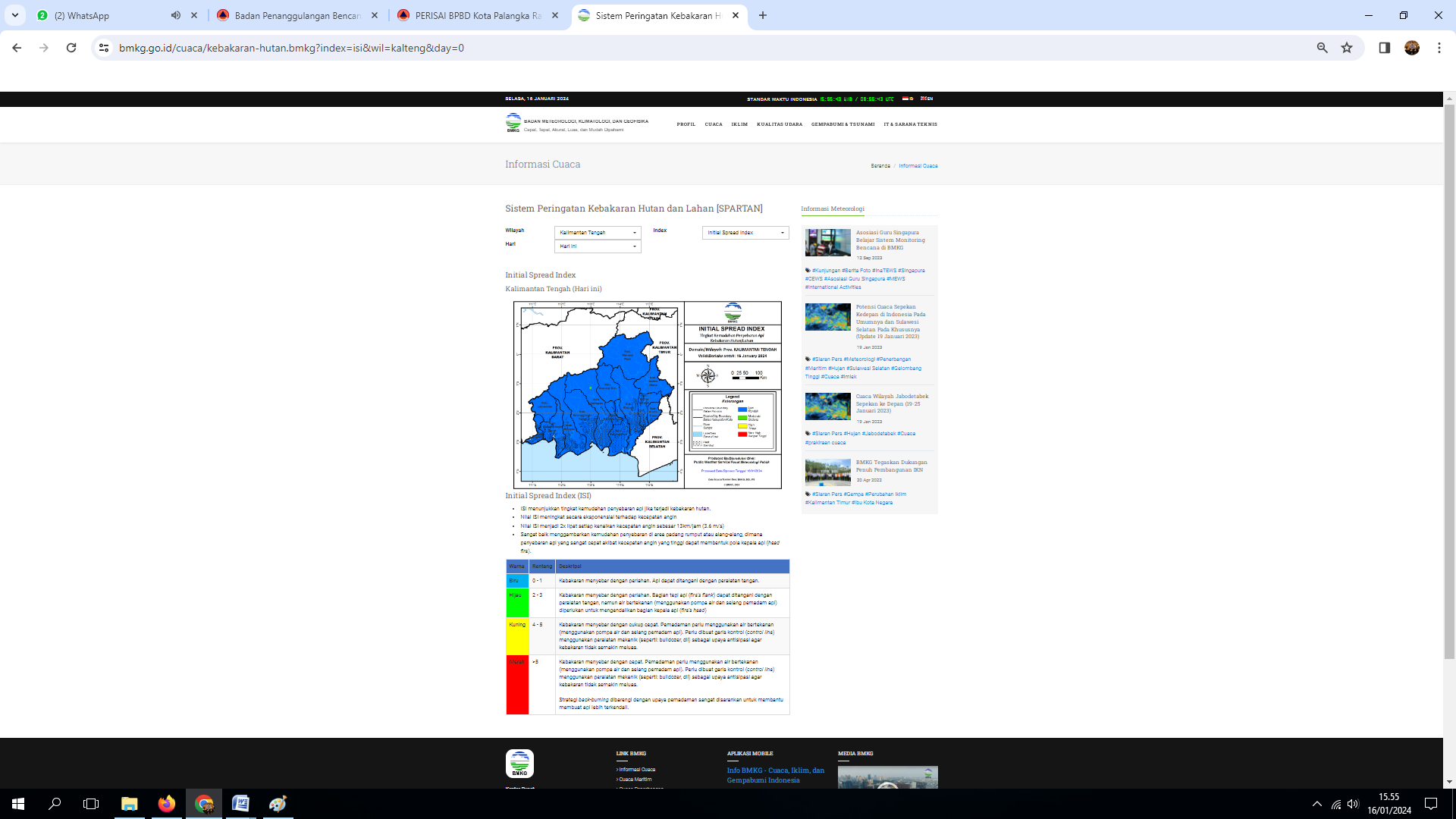The width and height of the screenshot is (1456, 819).
Task: Open the GEMPABUMI & TSUNAMI menu
Action: pos(843,124)
